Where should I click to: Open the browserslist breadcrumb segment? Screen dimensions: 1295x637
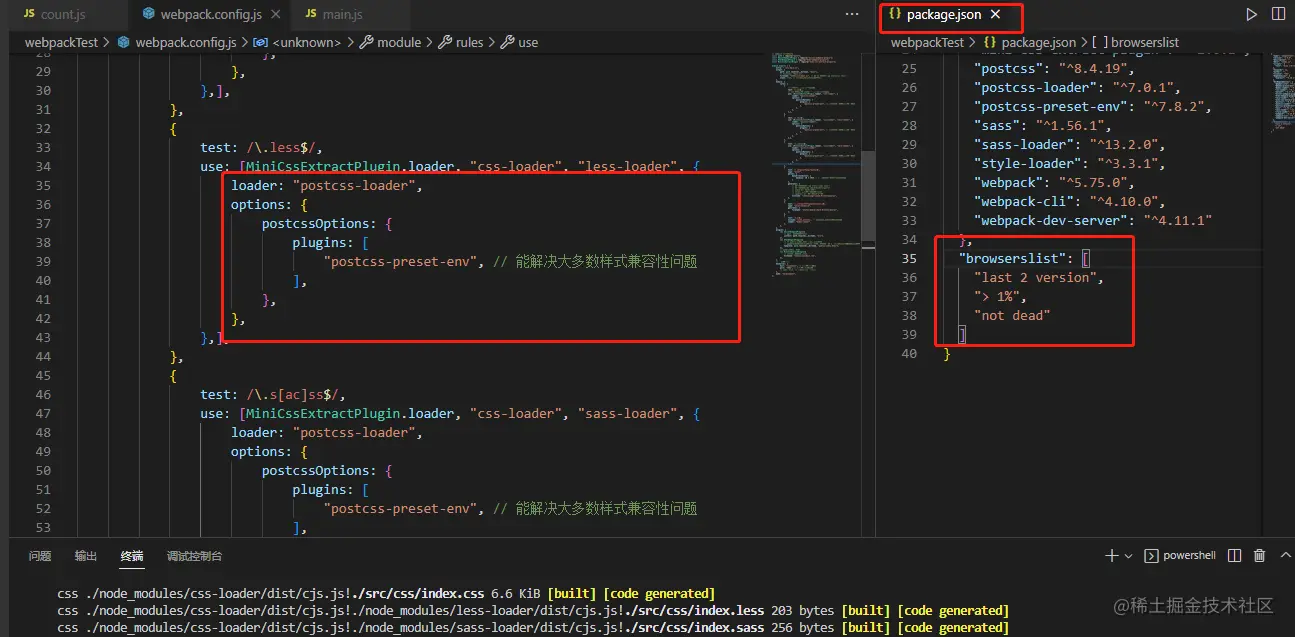(x=1145, y=43)
